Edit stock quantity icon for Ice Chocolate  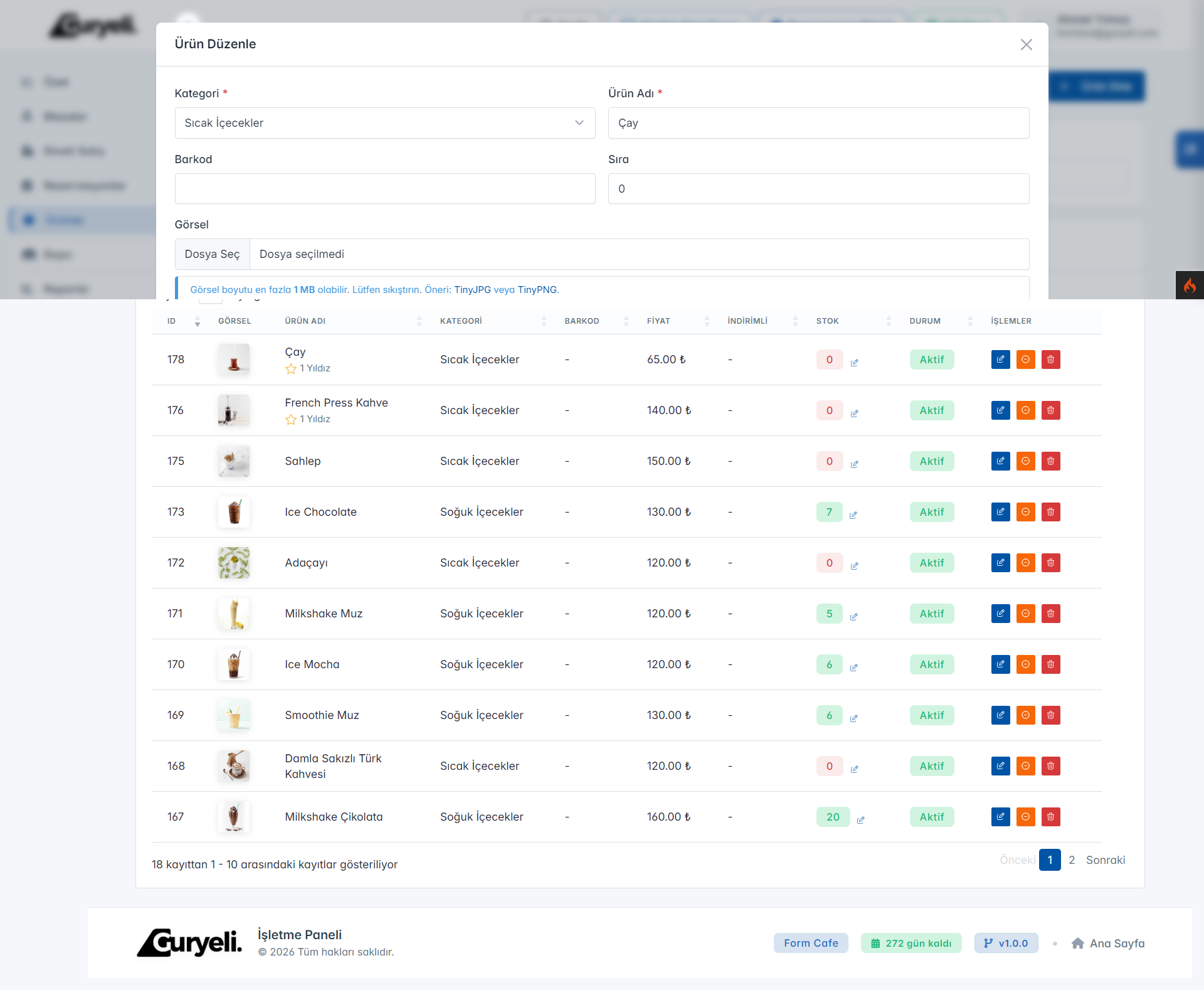[x=853, y=515]
